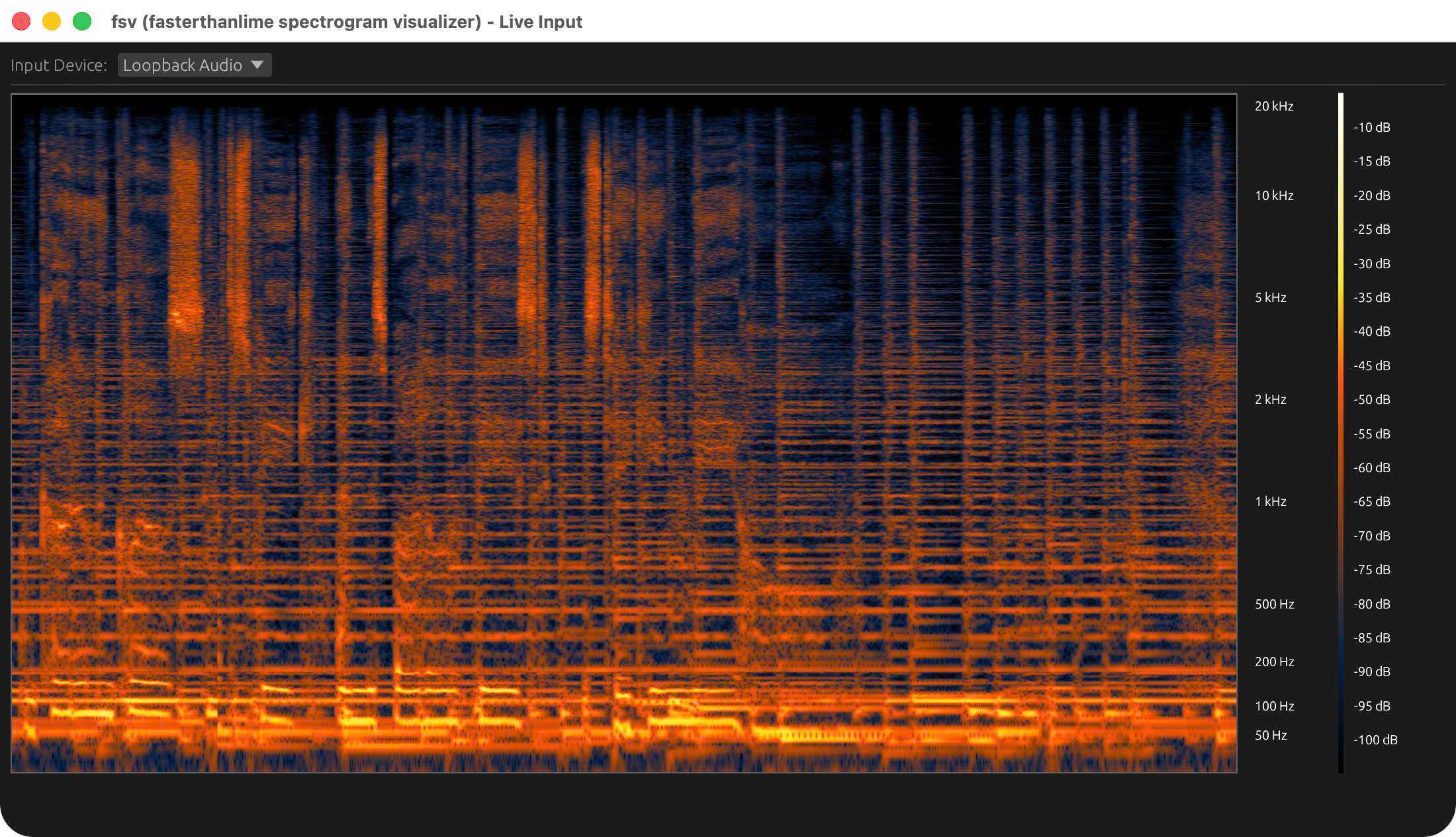Click the 1 kHz frequency axis label
This screenshot has width=1456, height=837.
click(1270, 501)
